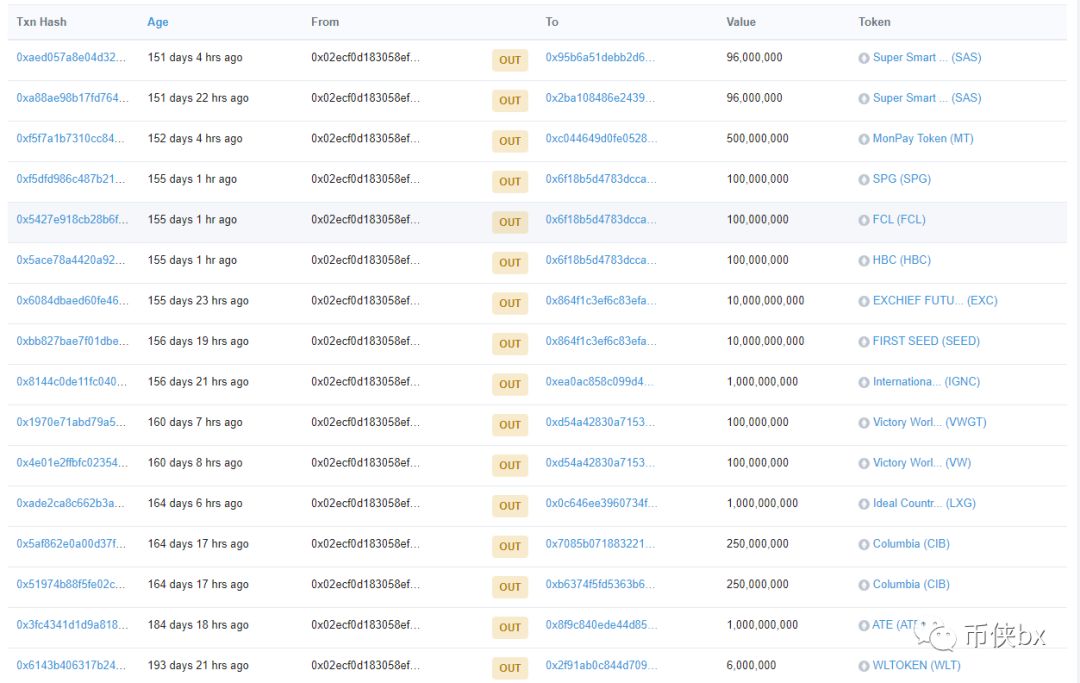
Task: Open transaction hash 0x3fc4341d1d9a818...
Action: (x=72, y=626)
